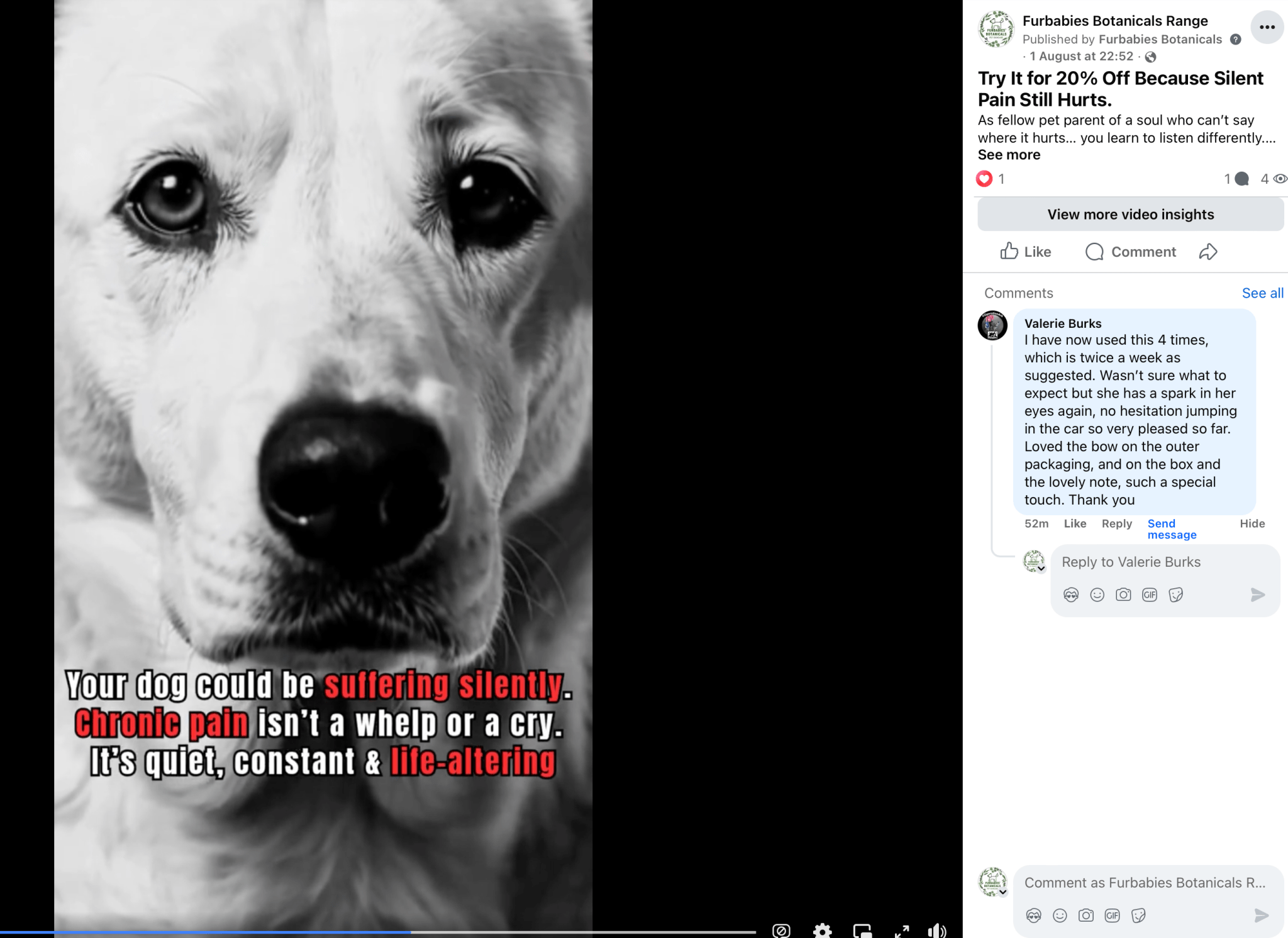Viewport: 1288px width, 938px height.
Task: Open video settings gear icon
Action: (822, 930)
